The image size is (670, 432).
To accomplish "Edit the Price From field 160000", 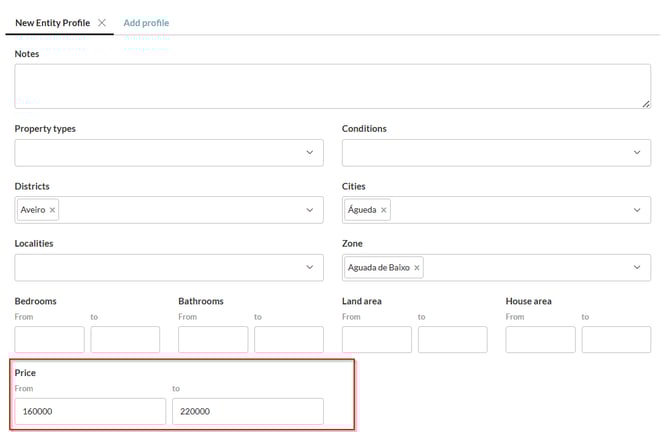I will coord(90,411).
